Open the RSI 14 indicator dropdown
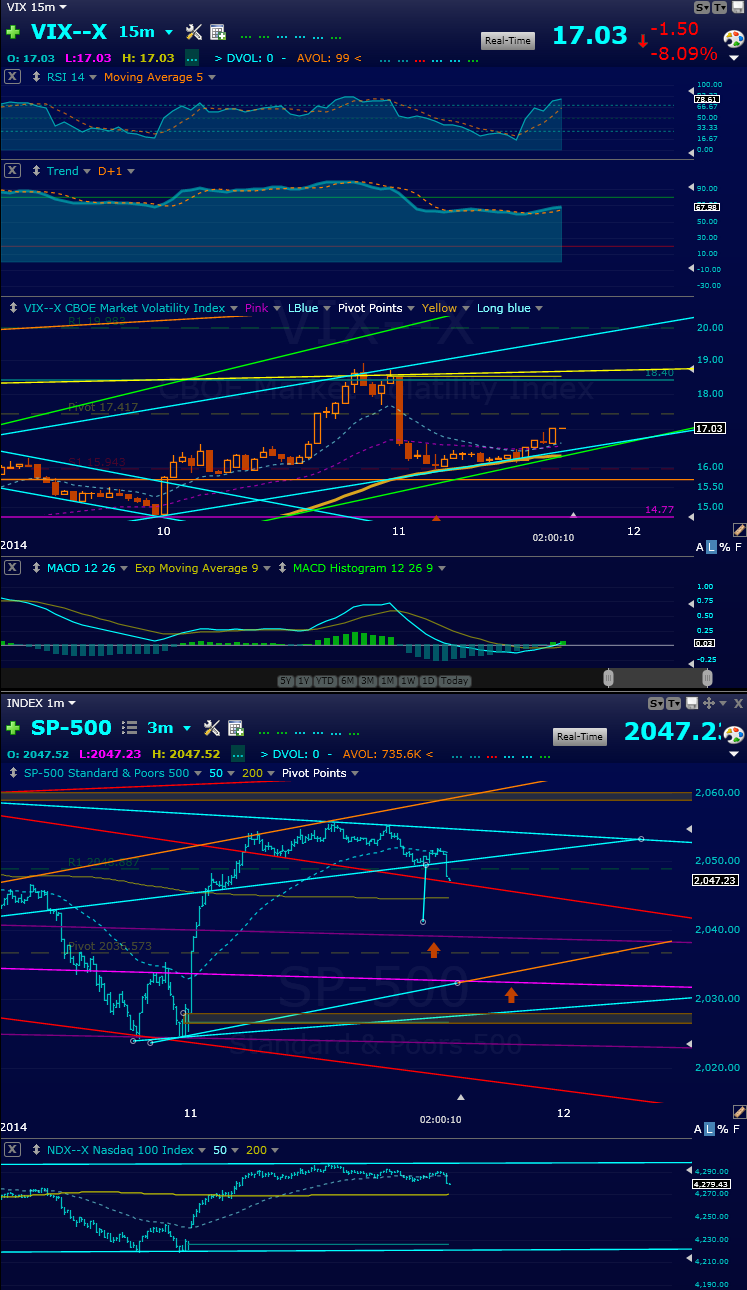This screenshot has height=1290, width=747. 94,77
